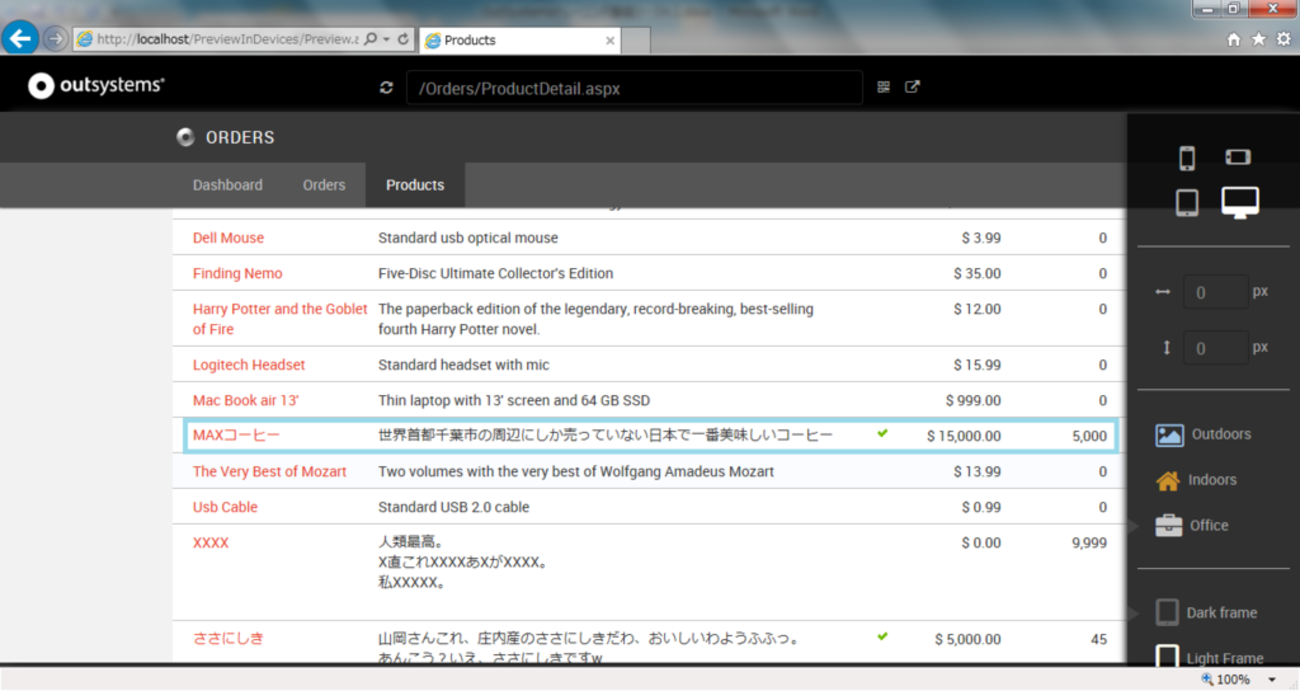Click the $ 999.00 price cell
Viewport: 1300px width, 691px height.
tap(973, 400)
